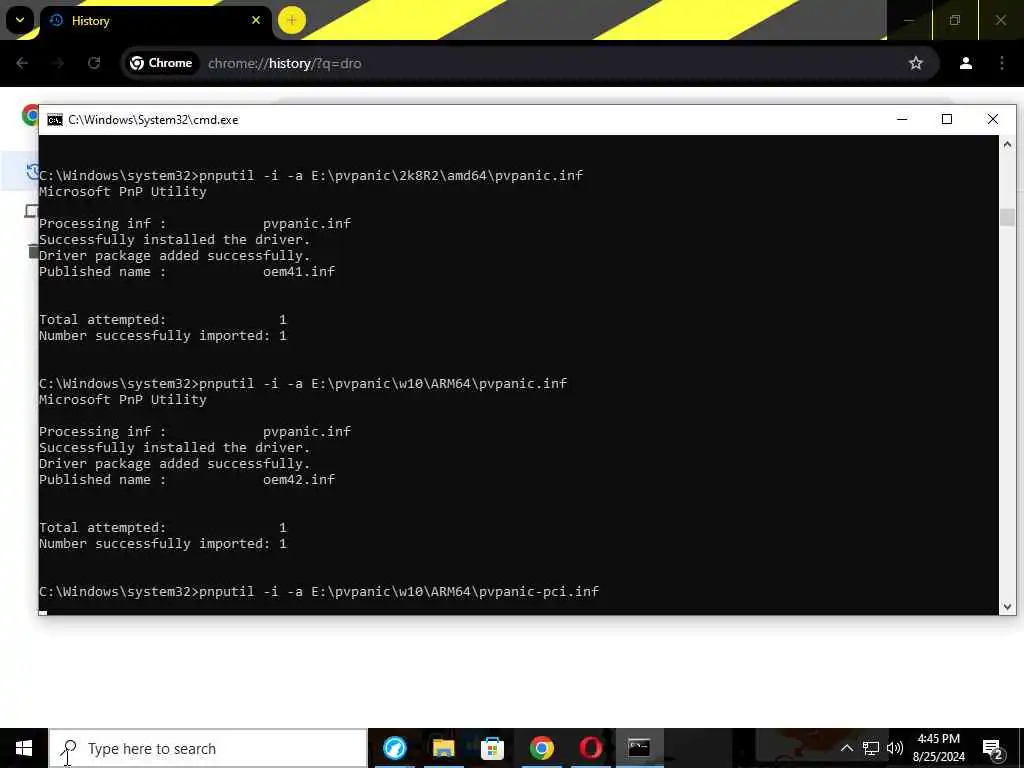The width and height of the screenshot is (1024, 768).
Task: Open Opera browser from taskbar
Action: coord(590,748)
